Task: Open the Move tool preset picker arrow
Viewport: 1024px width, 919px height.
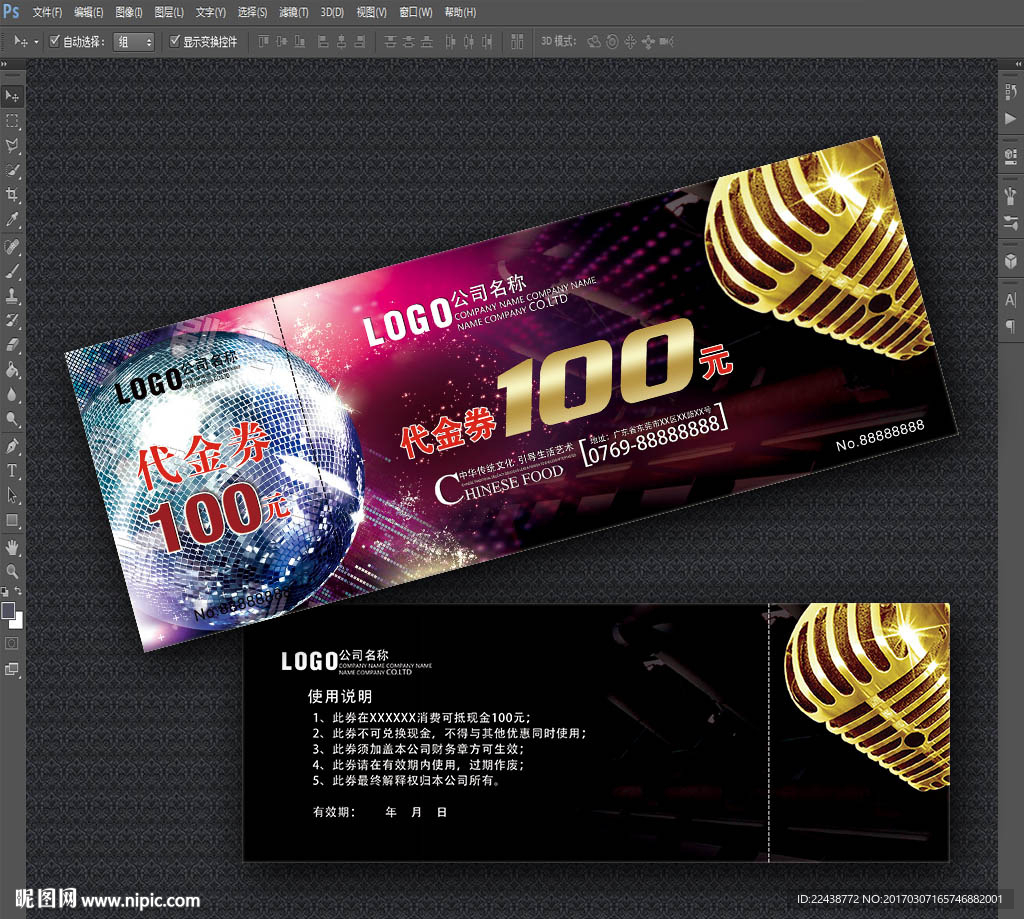Action: [36, 42]
